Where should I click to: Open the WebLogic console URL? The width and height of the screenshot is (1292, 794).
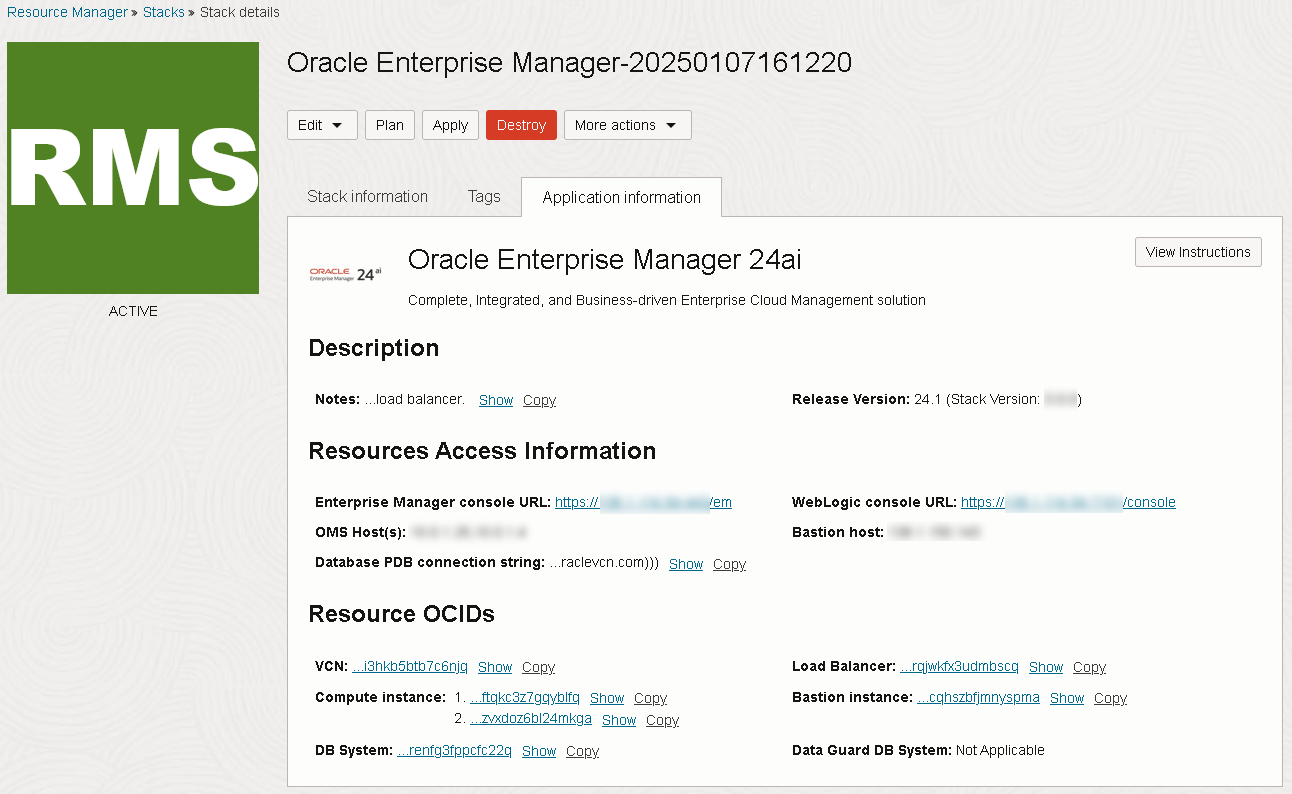pyautogui.click(x=1068, y=502)
